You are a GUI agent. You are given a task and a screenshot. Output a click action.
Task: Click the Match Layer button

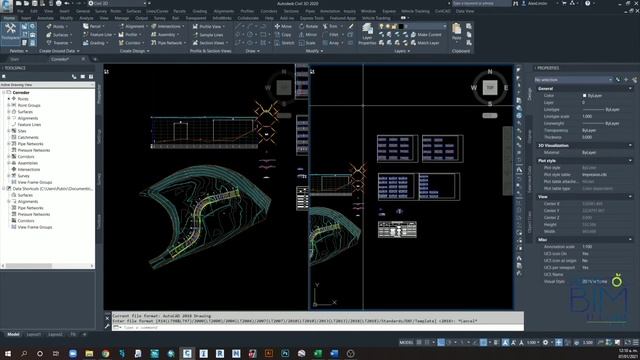click(425, 43)
